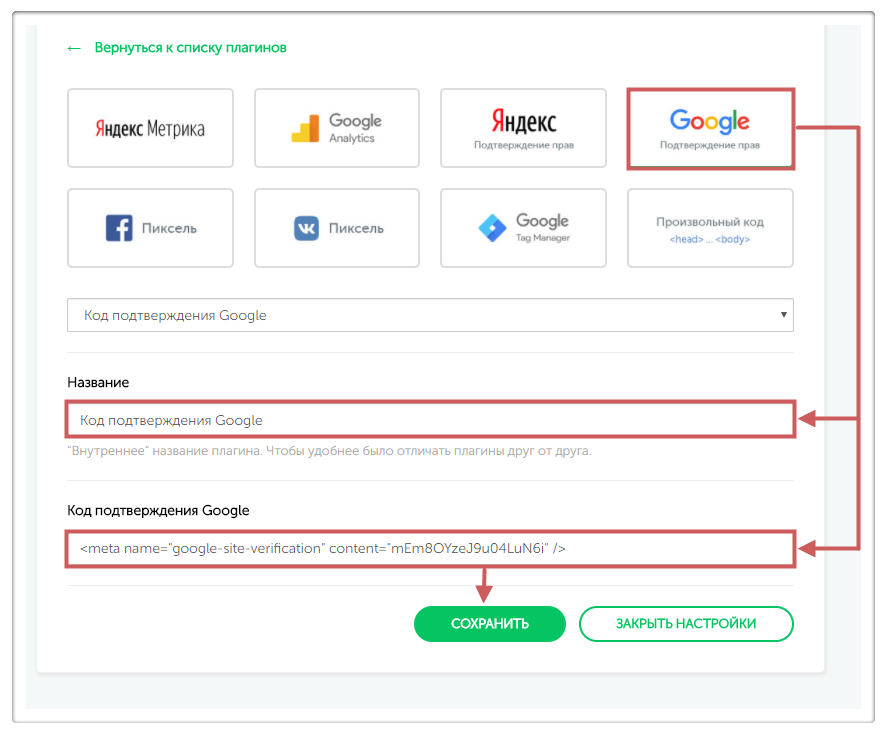This screenshot has width=890, height=737.
Task: Click the Пиксель label on Facebook tile
Action: point(169,228)
